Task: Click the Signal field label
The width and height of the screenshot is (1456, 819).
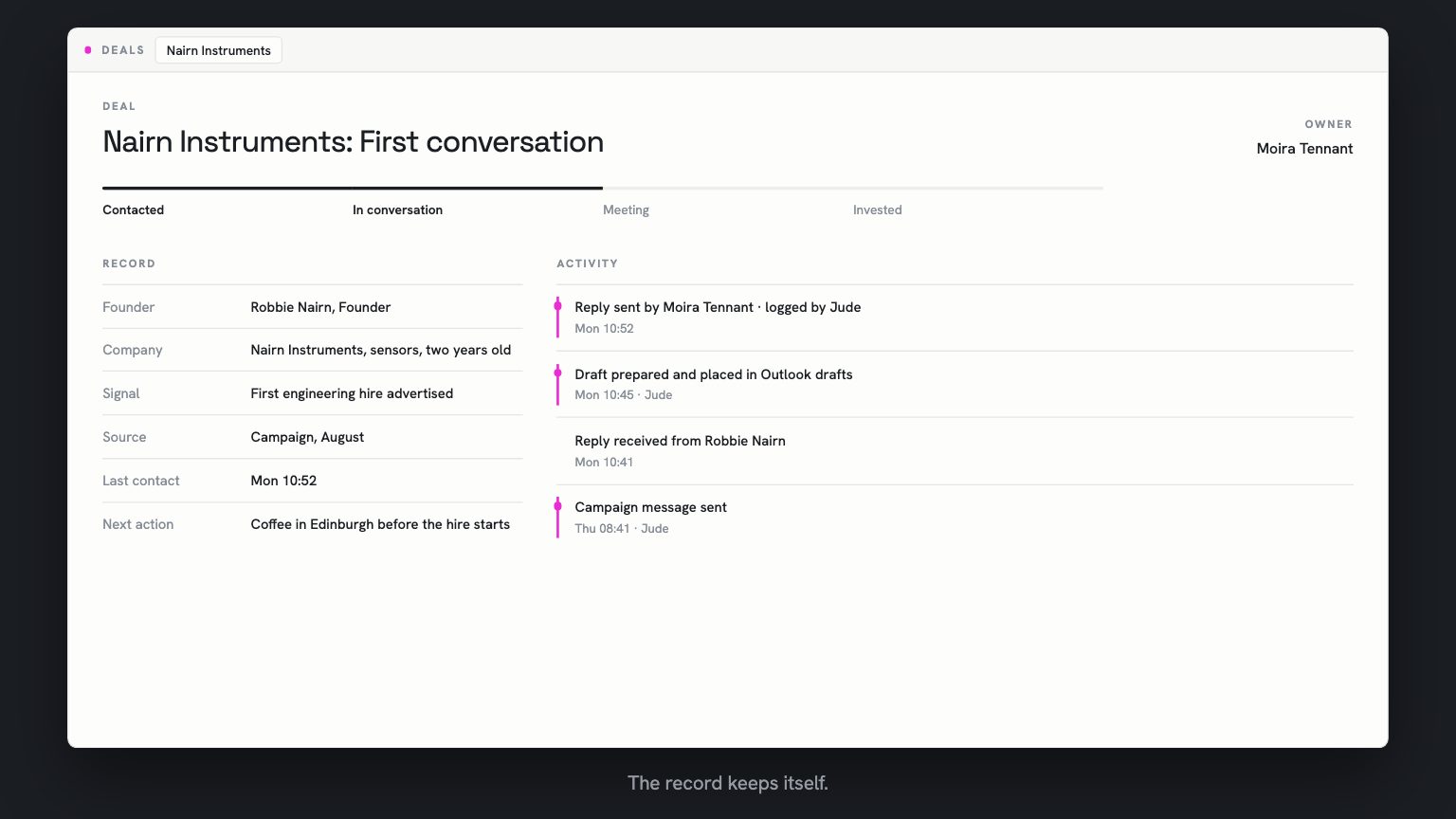Action: click(120, 393)
